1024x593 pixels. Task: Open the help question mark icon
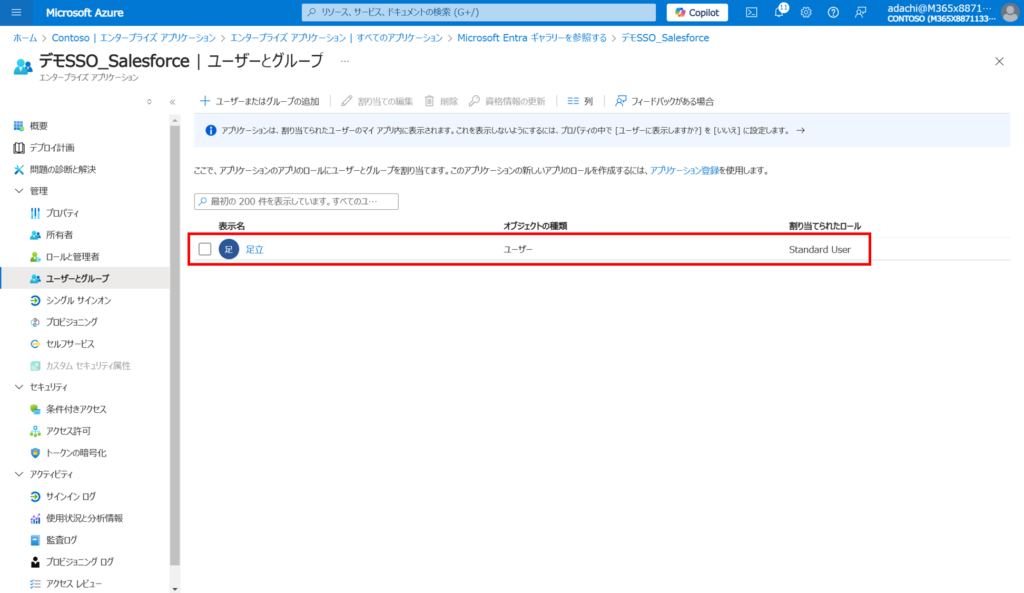(x=833, y=12)
